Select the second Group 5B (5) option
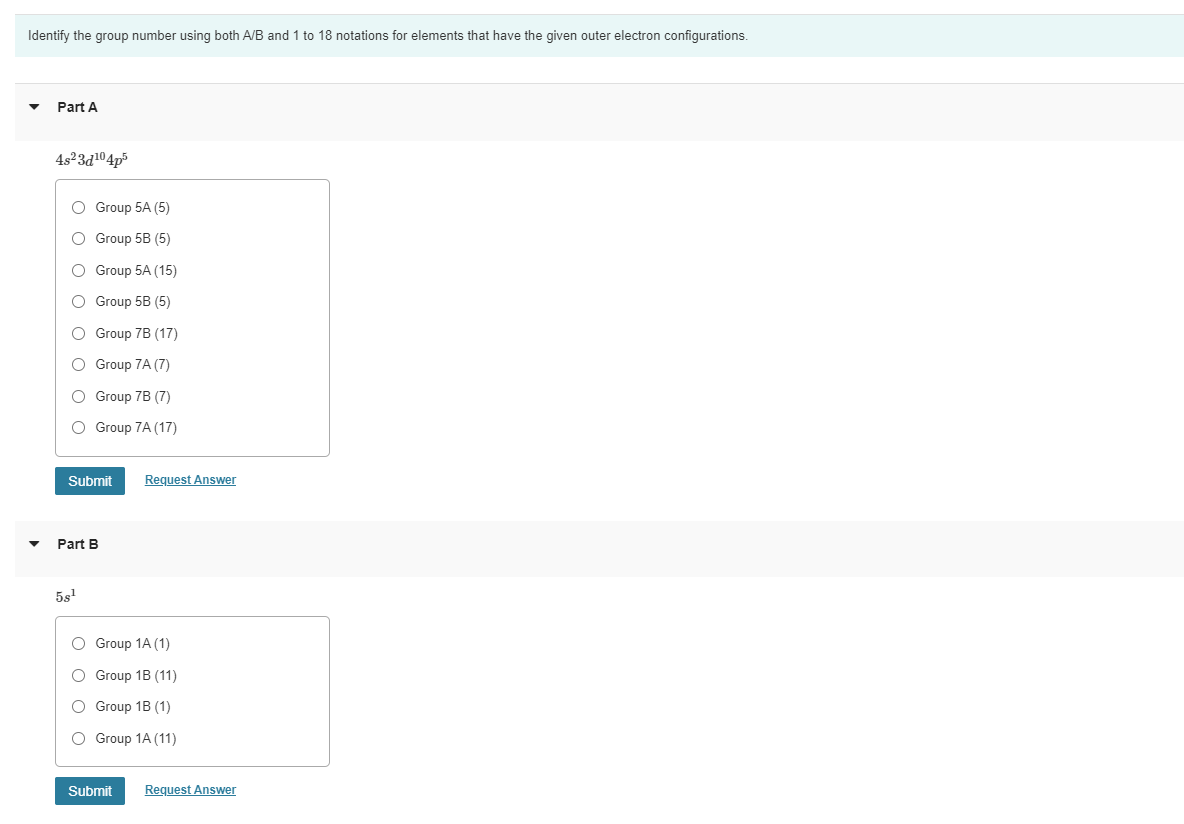Viewport: 1184px width, 824px height. [x=78, y=301]
